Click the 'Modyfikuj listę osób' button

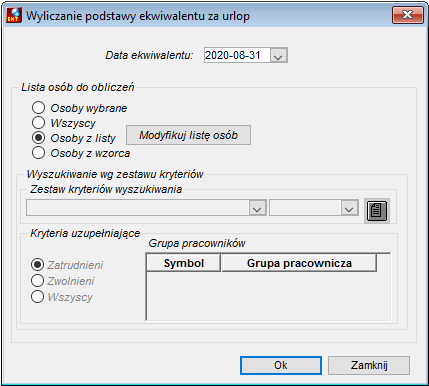(188, 135)
